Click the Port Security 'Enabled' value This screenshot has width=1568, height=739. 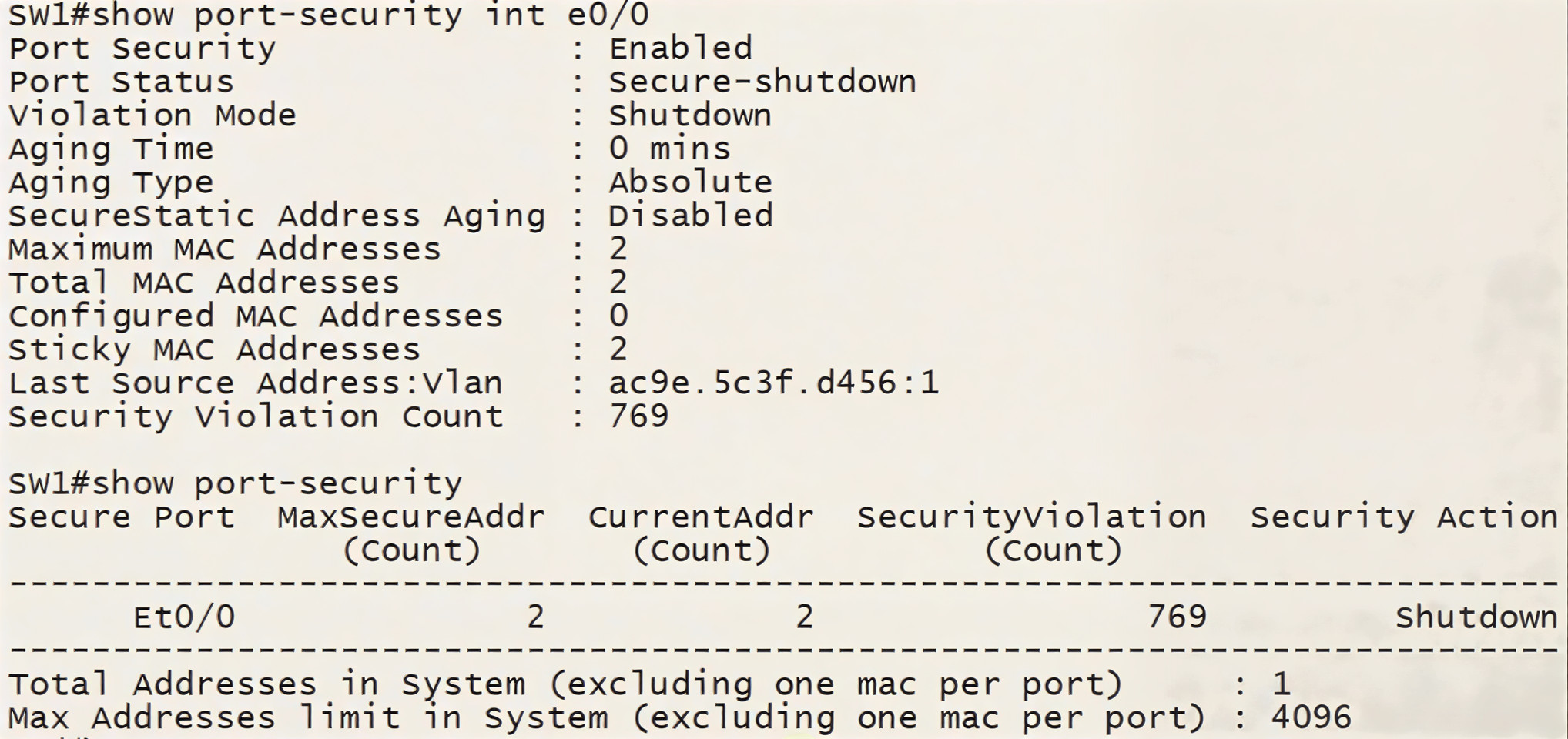(x=680, y=48)
